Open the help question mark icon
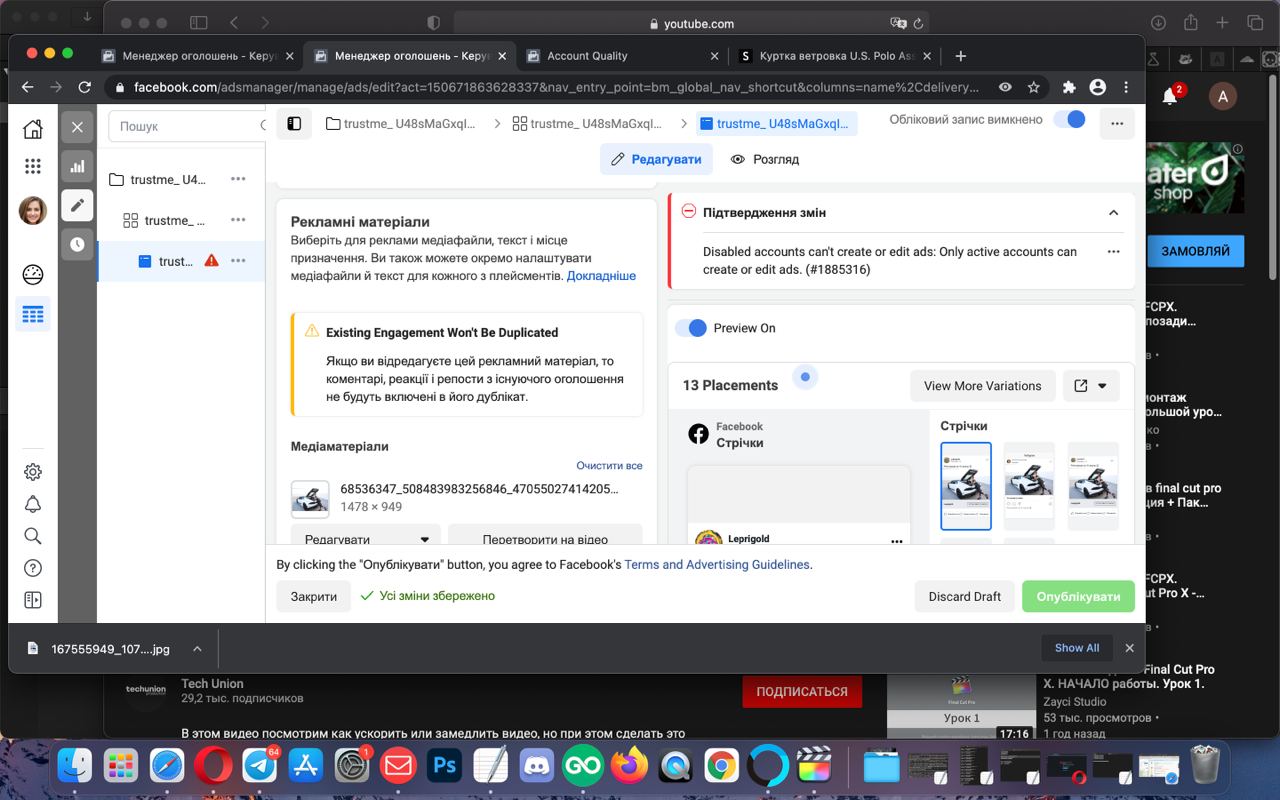 click(33, 568)
